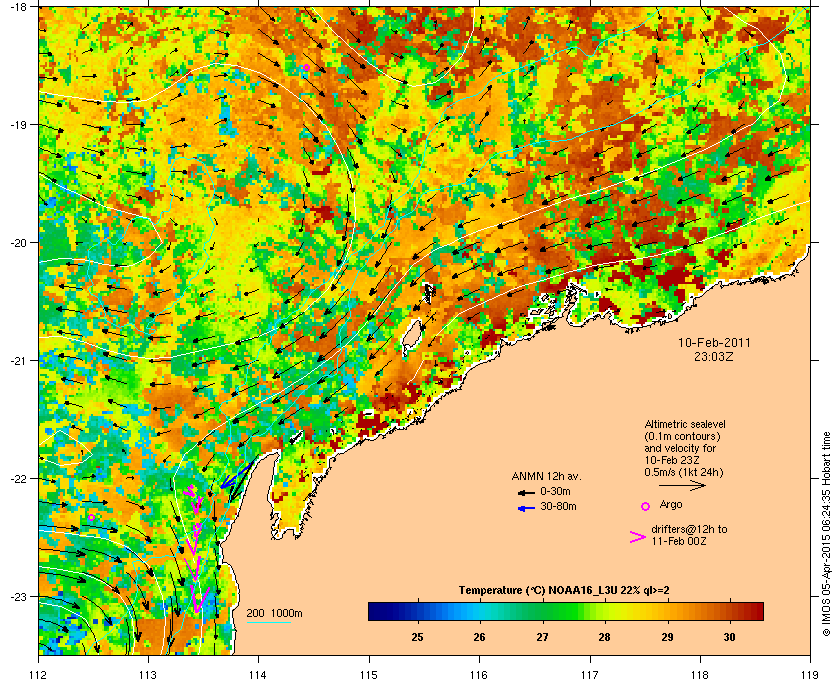Click the Argo float marker near 22.3S

[x=92, y=517]
